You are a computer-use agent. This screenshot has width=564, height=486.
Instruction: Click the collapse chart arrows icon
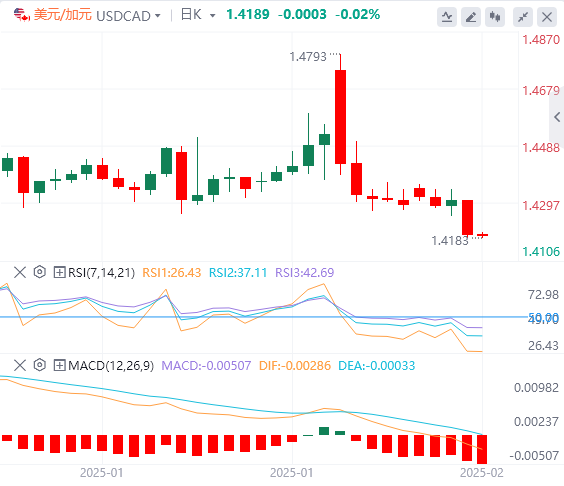pyautogui.click(x=523, y=17)
